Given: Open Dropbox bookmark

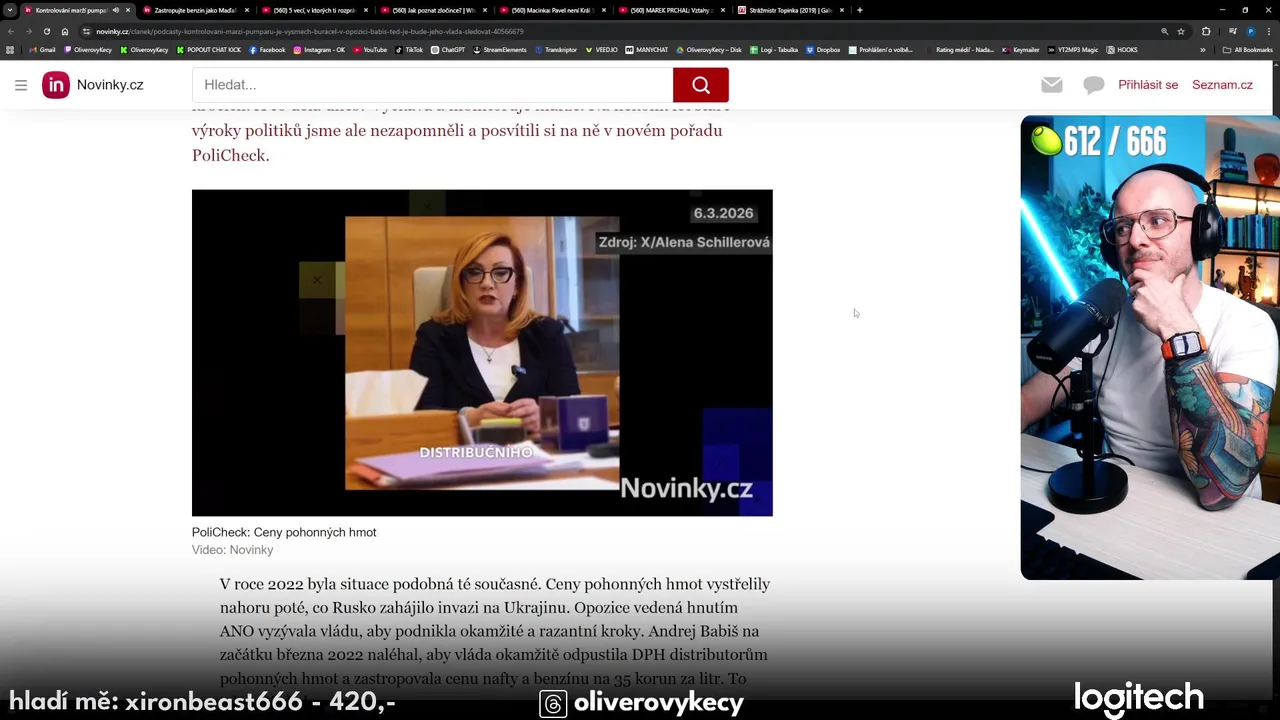Looking at the screenshot, I should [x=823, y=50].
